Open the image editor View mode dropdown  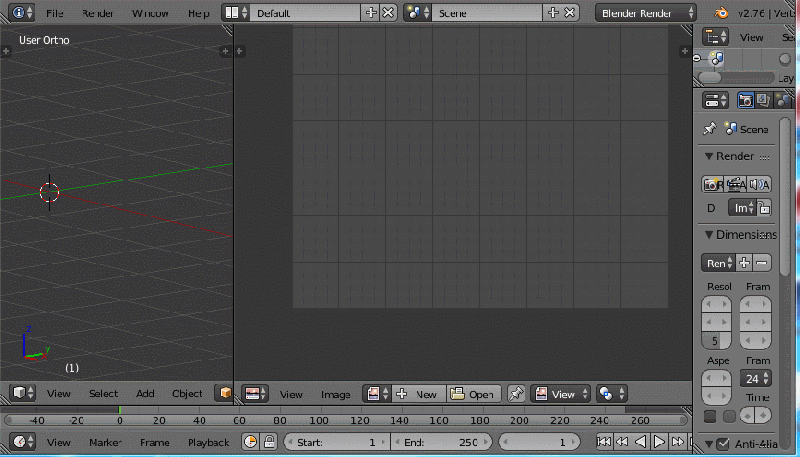[560, 394]
